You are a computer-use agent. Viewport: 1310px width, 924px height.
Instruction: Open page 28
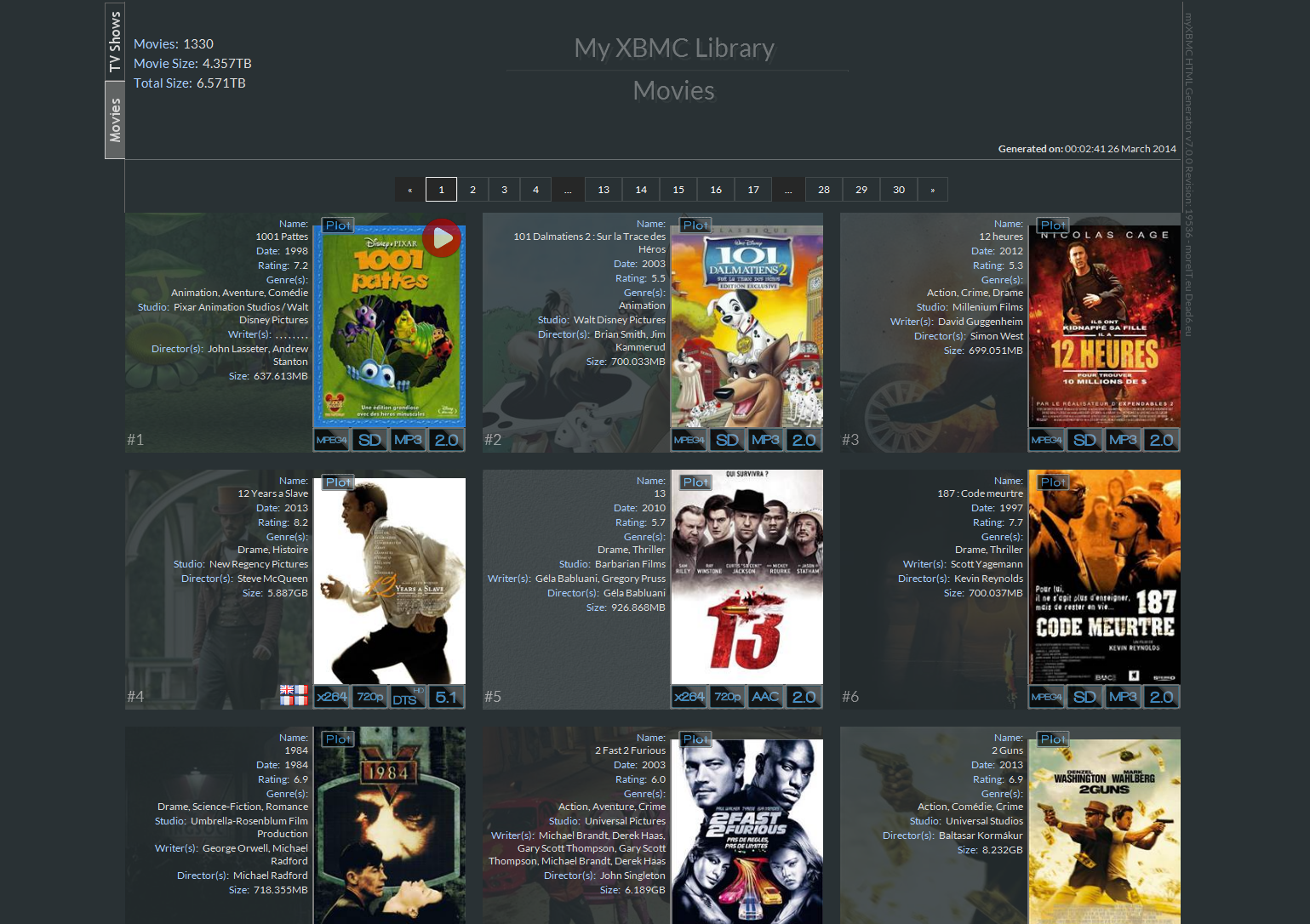824,190
